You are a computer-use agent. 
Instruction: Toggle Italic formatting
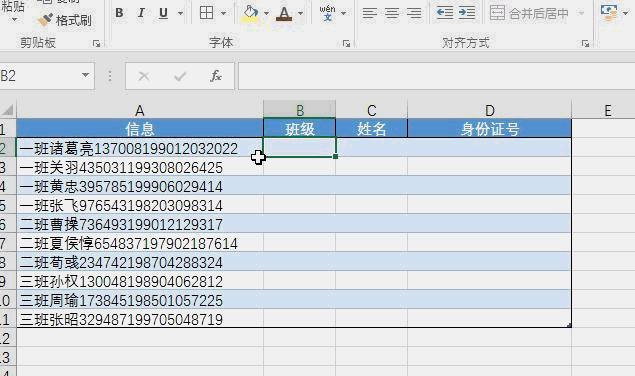pos(141,13)
